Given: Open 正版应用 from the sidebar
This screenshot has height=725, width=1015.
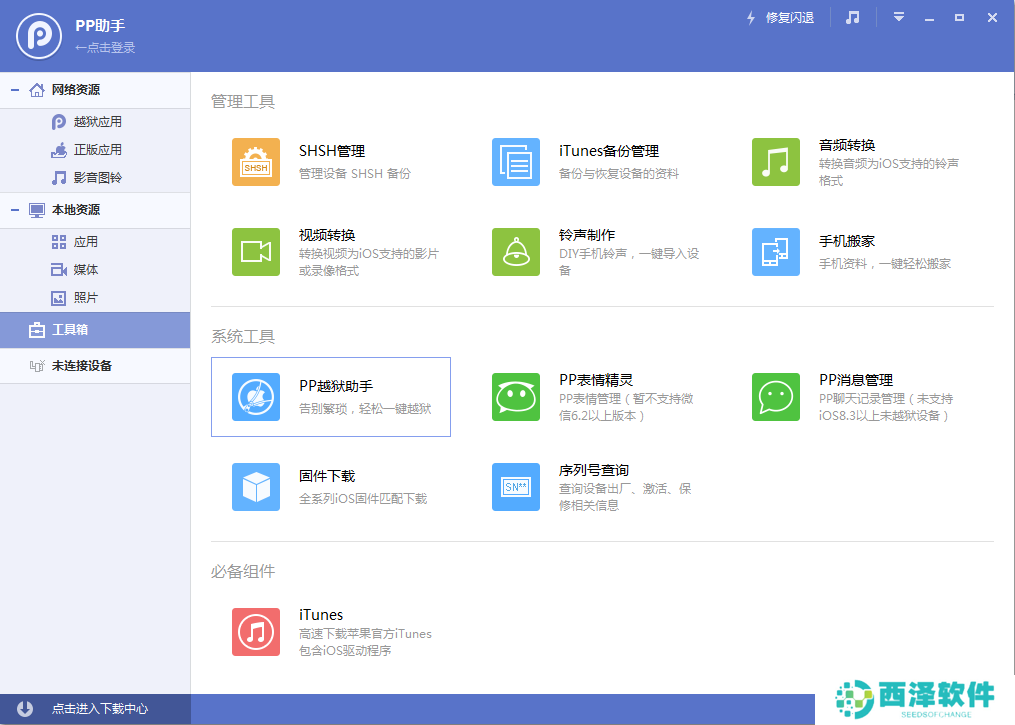Looking at the screenshot, I should point(98,150).
